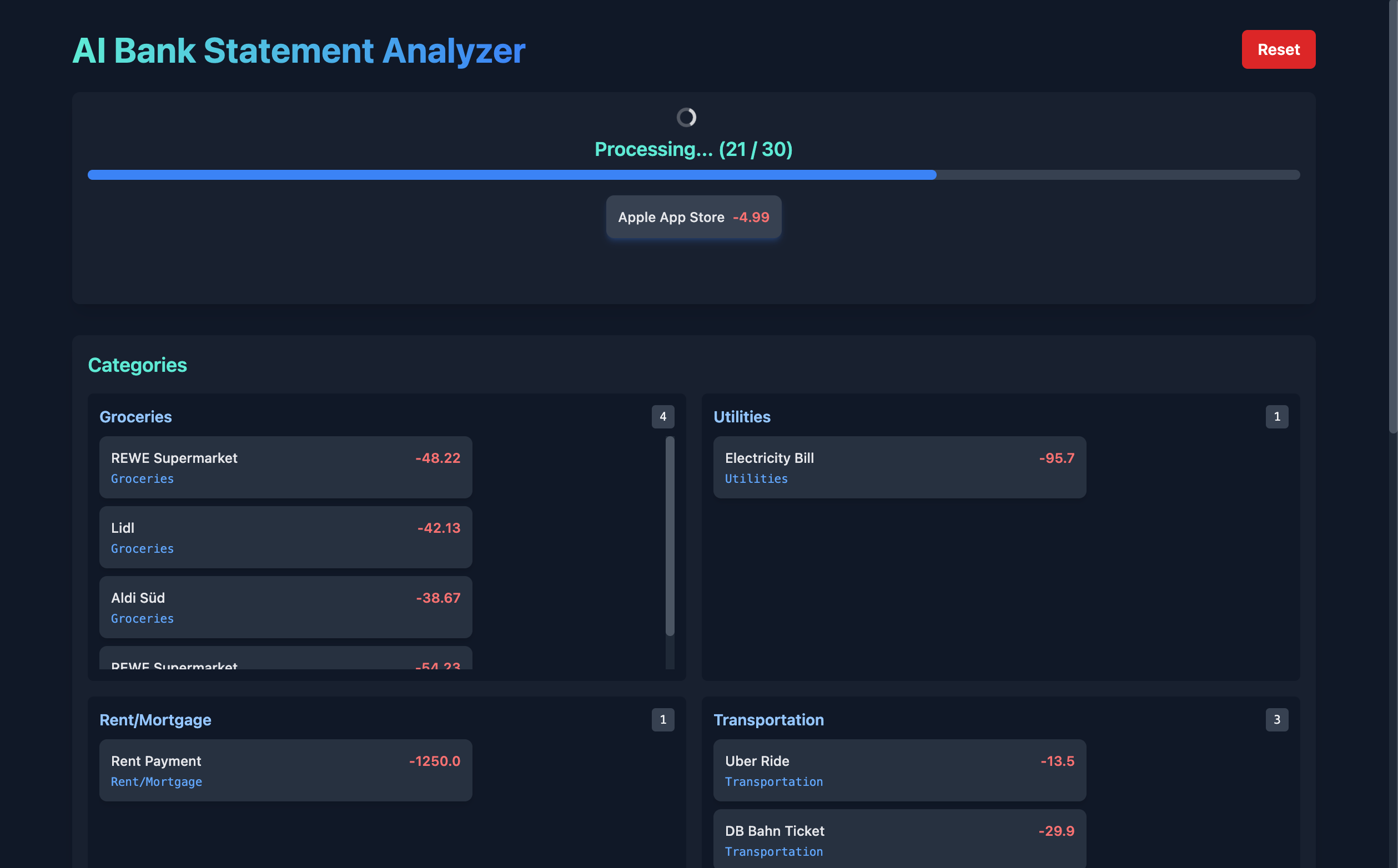The height and width of the screenshot is (868, 1398).
Task: Click the AI Bank Statement Analyzer title
Action: click(x=299, y=51)
